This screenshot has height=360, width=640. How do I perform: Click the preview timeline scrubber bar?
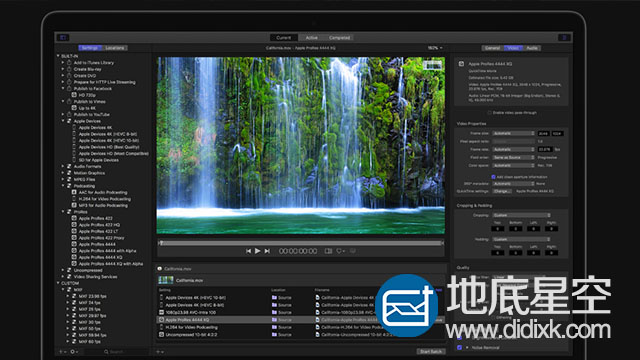click(301, 243)
